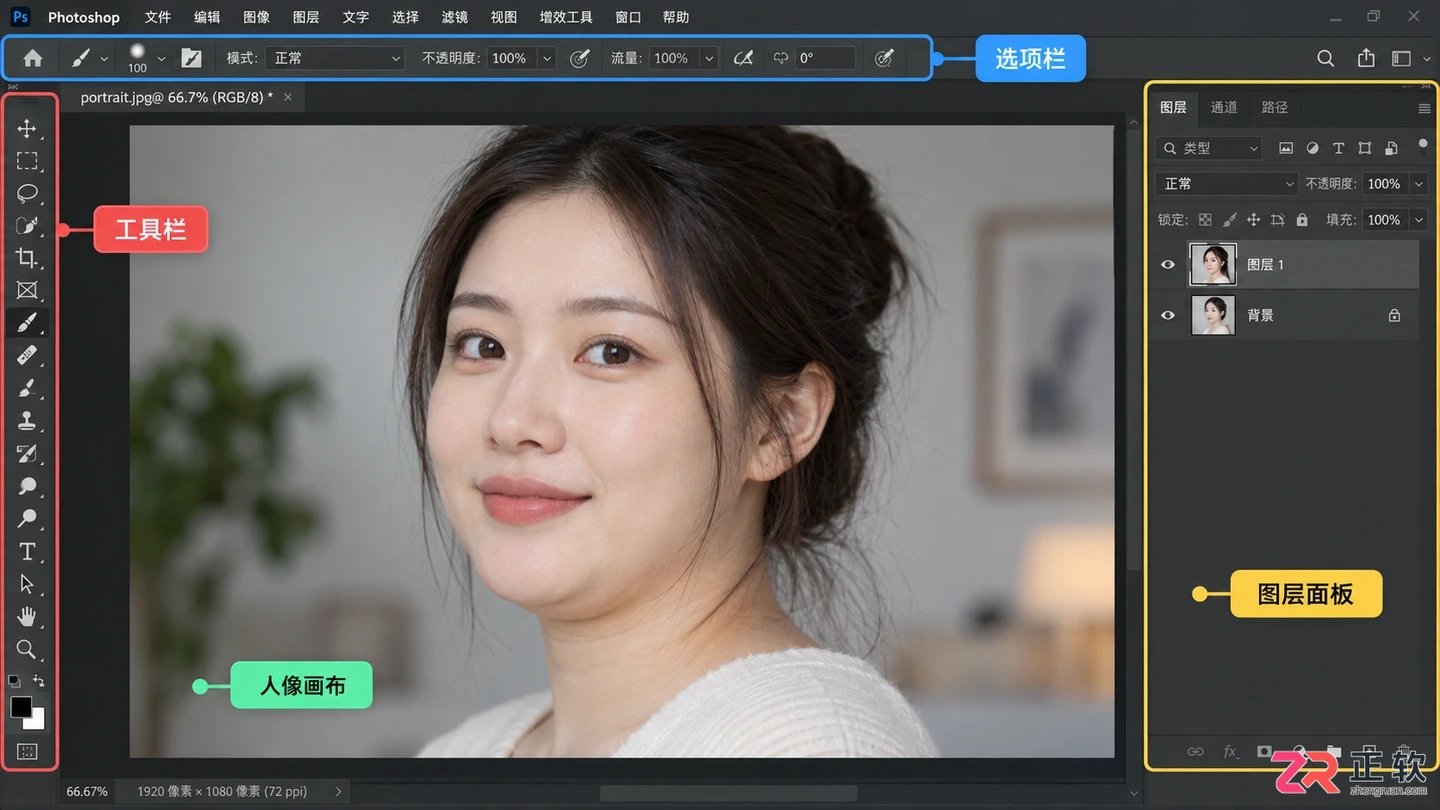Expand the 填充 value arrow
Viewport: 1440px width, 810px height.
point(1419,220)
